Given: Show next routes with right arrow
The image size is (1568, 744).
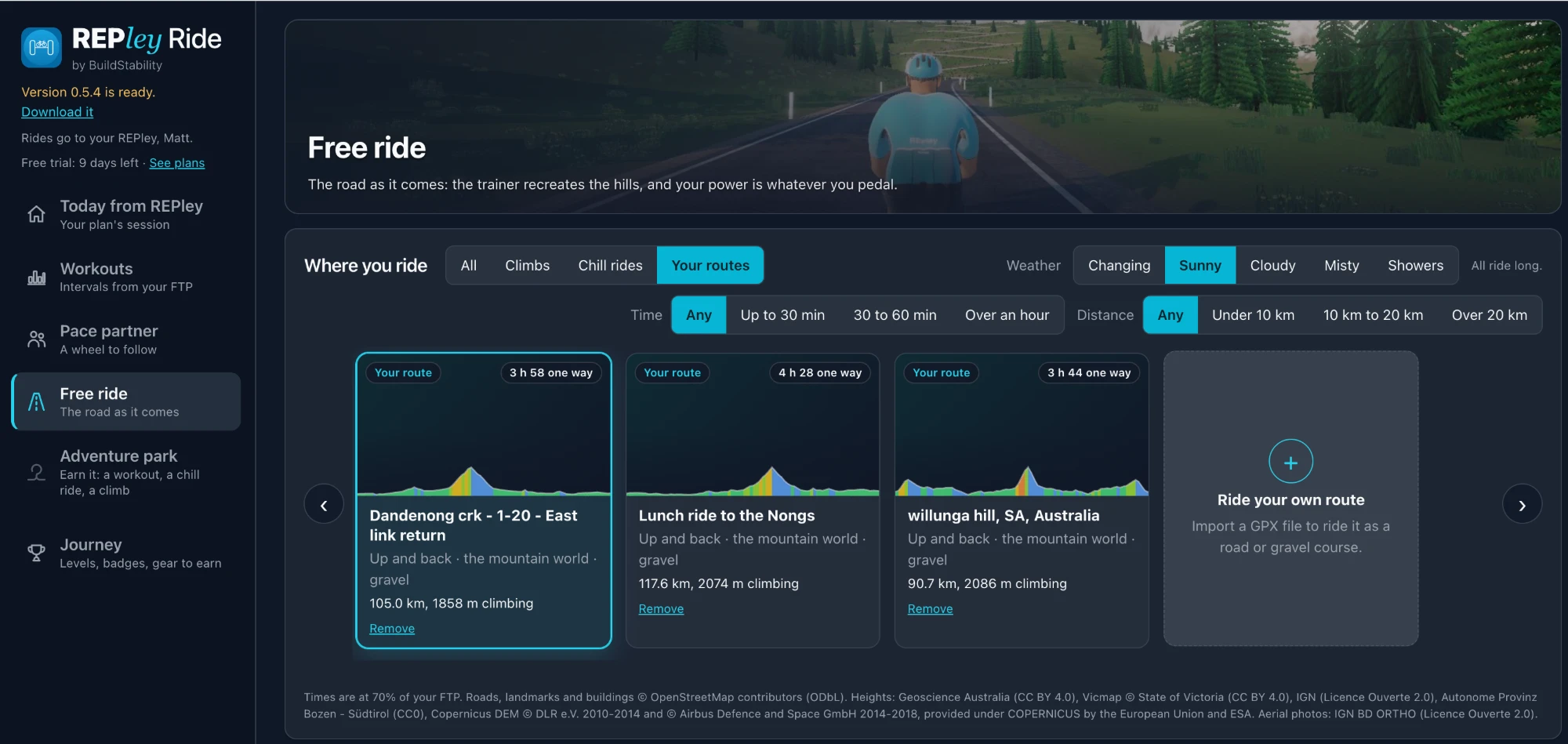Looking at the screenshot, I should click(1522, 505).
